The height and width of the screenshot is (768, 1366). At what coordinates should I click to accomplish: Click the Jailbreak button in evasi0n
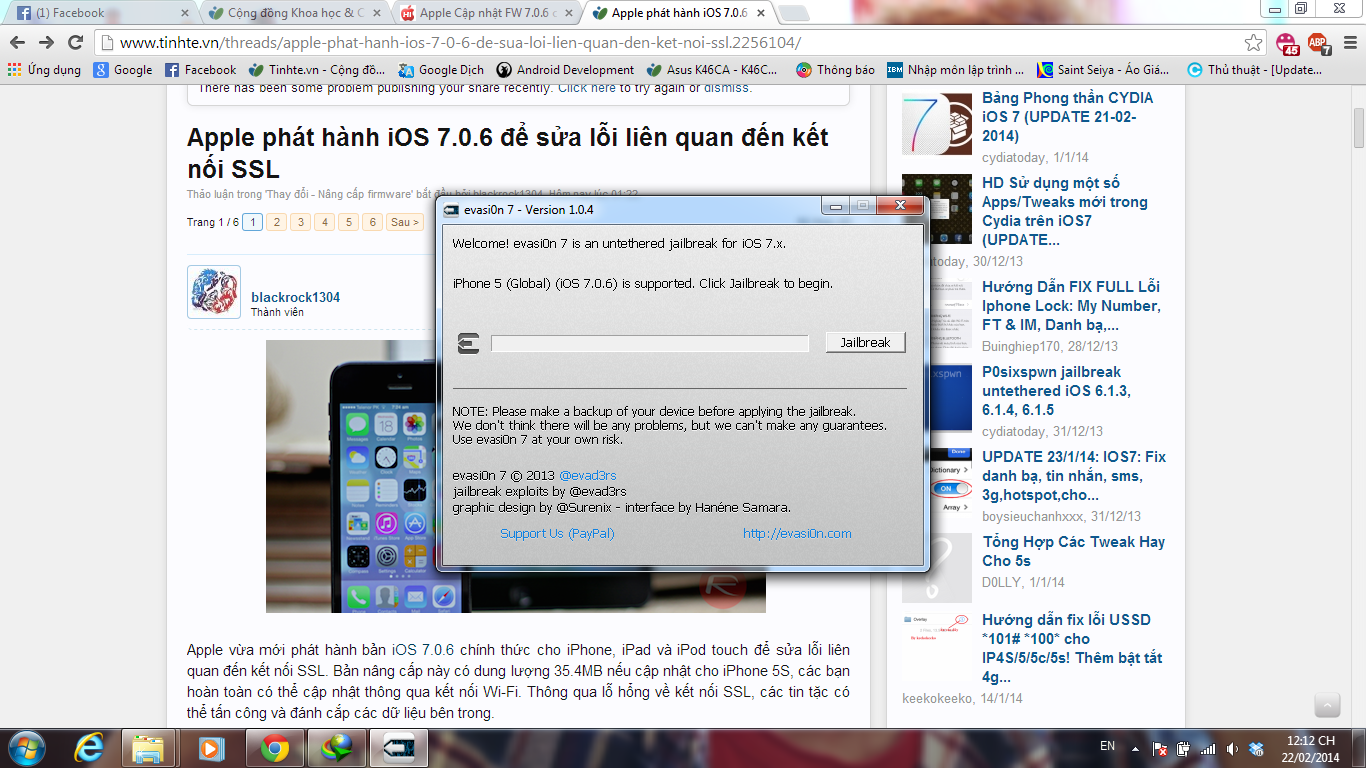click(x=865, y=342)
